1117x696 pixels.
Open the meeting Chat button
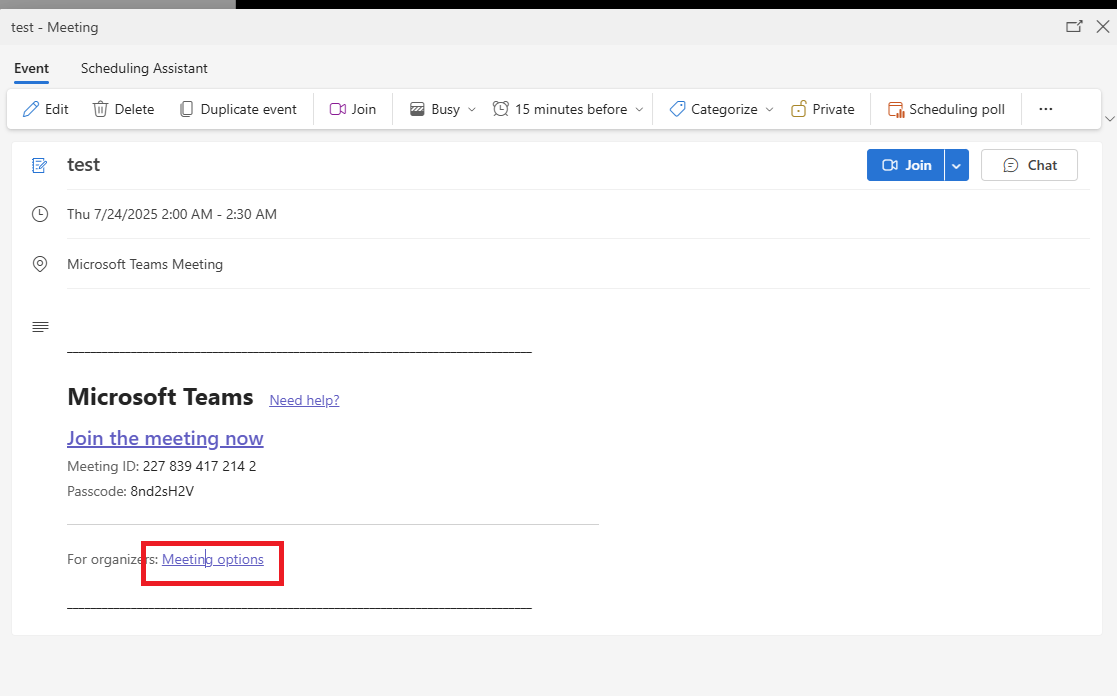pyautogui.click(x=1029, y=165)
